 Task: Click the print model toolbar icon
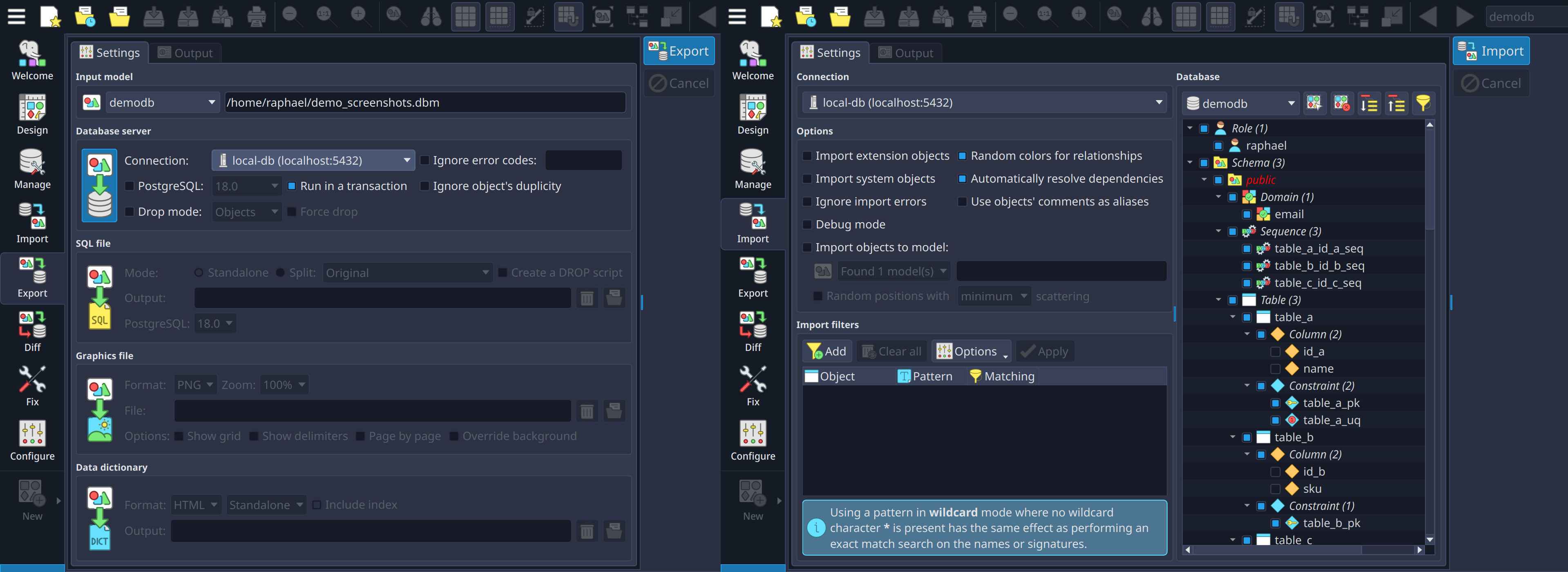pos(257,16)
